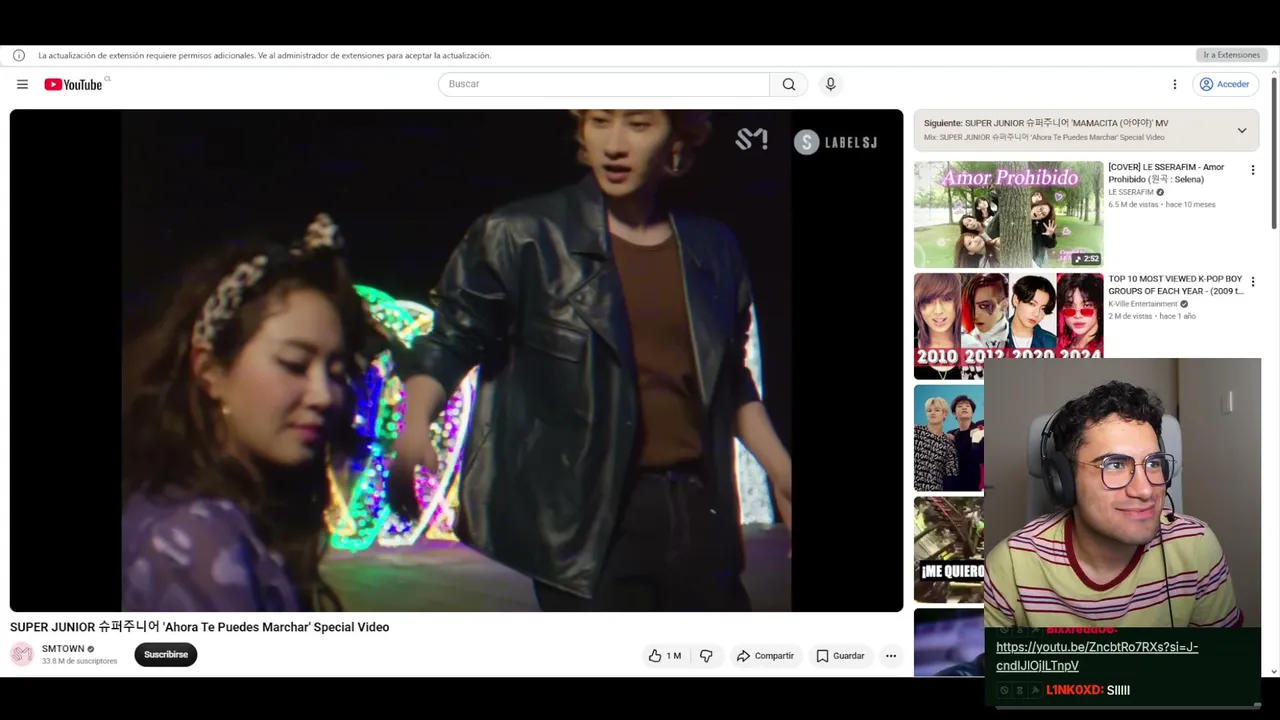The width and height of the screenshot is (1280, 720).
Task: Open the SMTOWN channel name
Action: [x=63, y=649]
